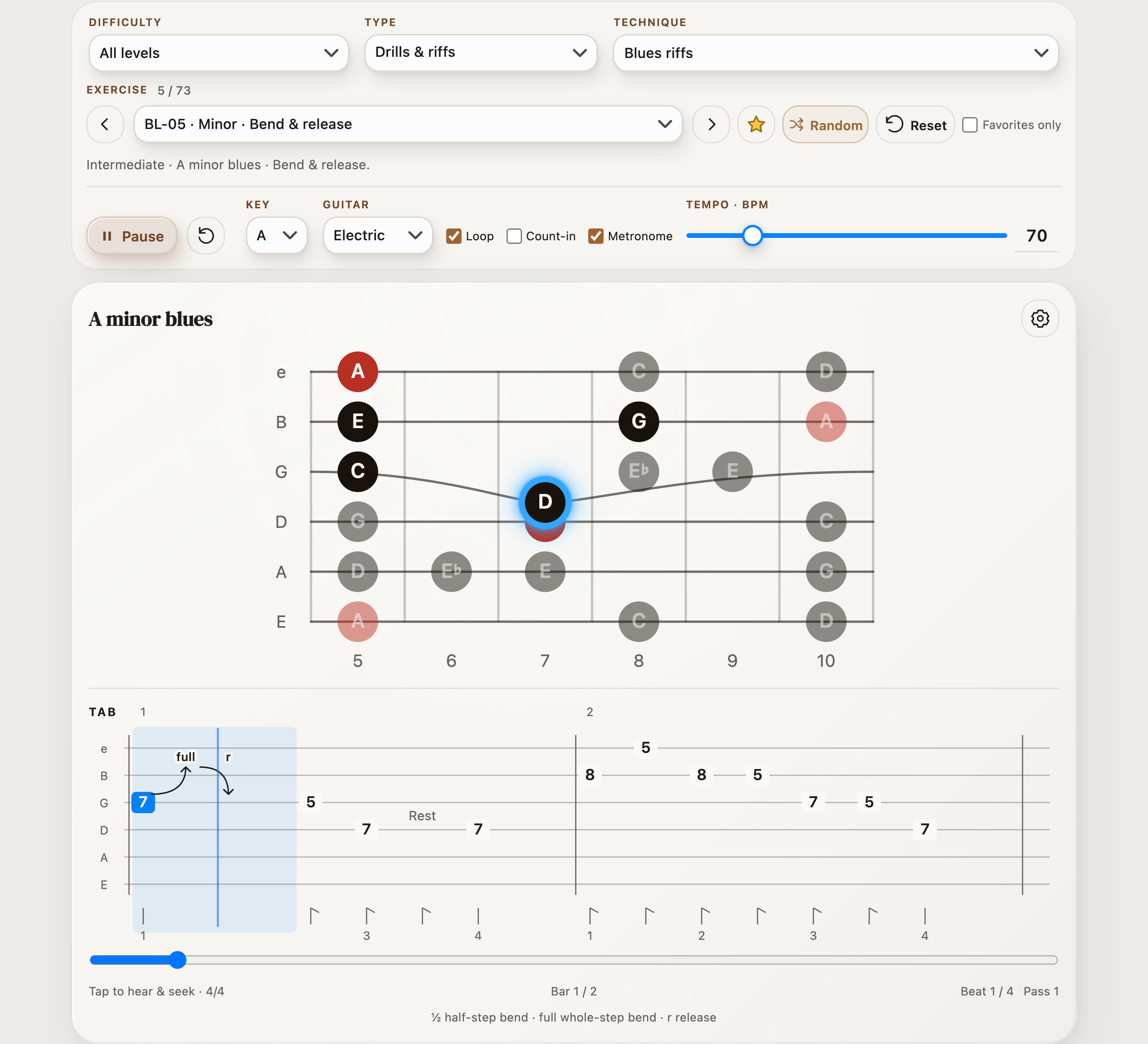The width and height of the screenshot is (1148, 1044).
Task: Click the playback progress slider thumb
Action: pos(178,960)
